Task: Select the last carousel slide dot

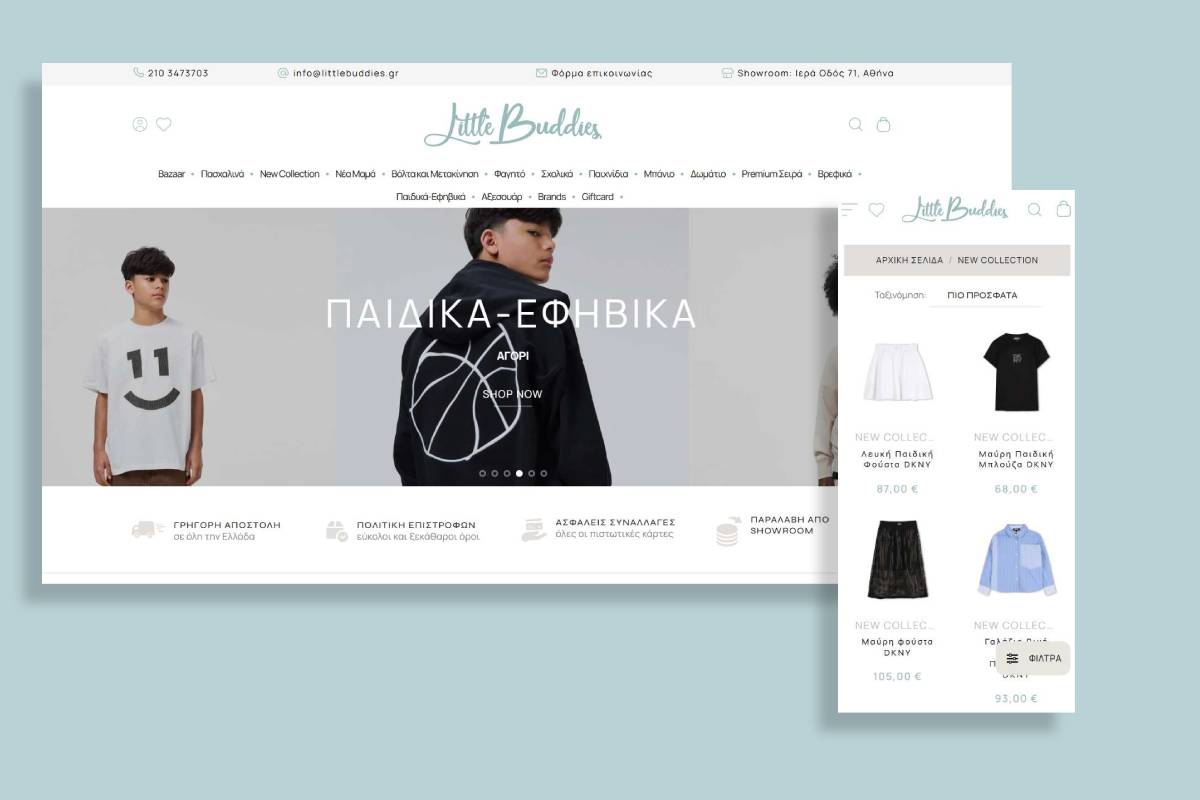Action: 544,473
